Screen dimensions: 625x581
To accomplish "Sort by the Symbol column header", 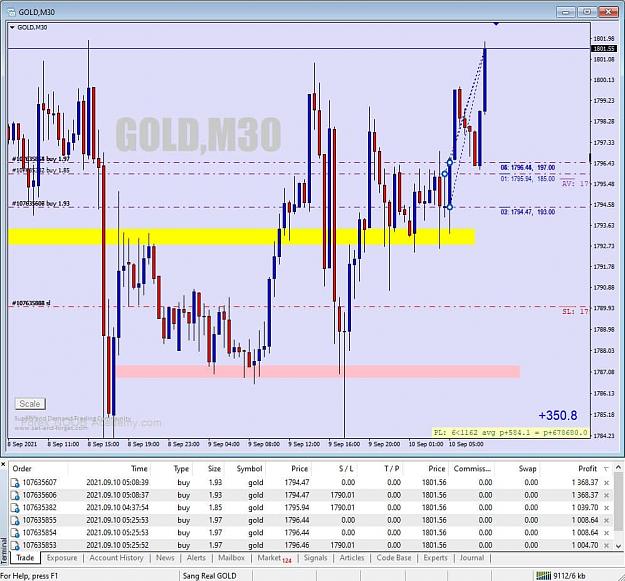I will (x=250, y=469).
